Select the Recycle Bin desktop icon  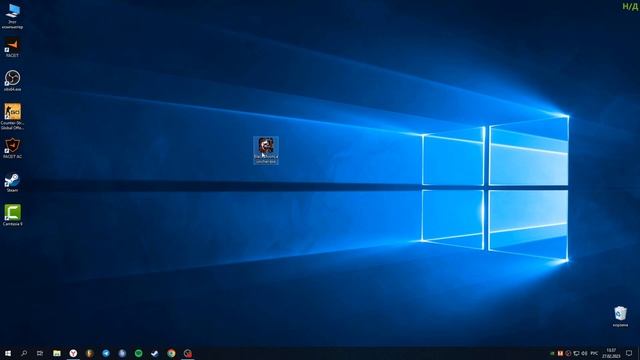(x=620, y=317)
